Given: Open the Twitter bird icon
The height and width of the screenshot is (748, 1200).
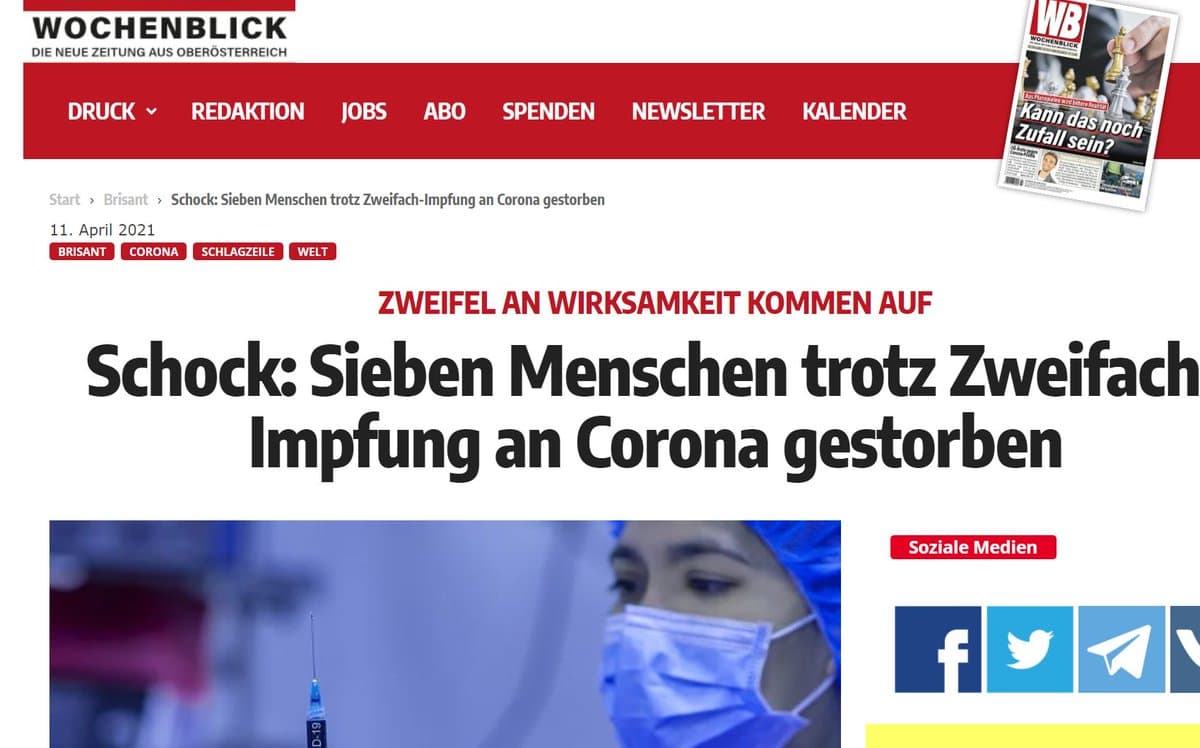Looking at the screenshot, I should (x=1029, y=650).
